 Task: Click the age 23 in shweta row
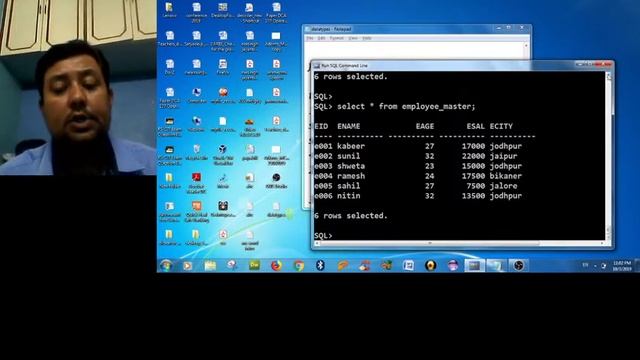click(x=429, y=166)
